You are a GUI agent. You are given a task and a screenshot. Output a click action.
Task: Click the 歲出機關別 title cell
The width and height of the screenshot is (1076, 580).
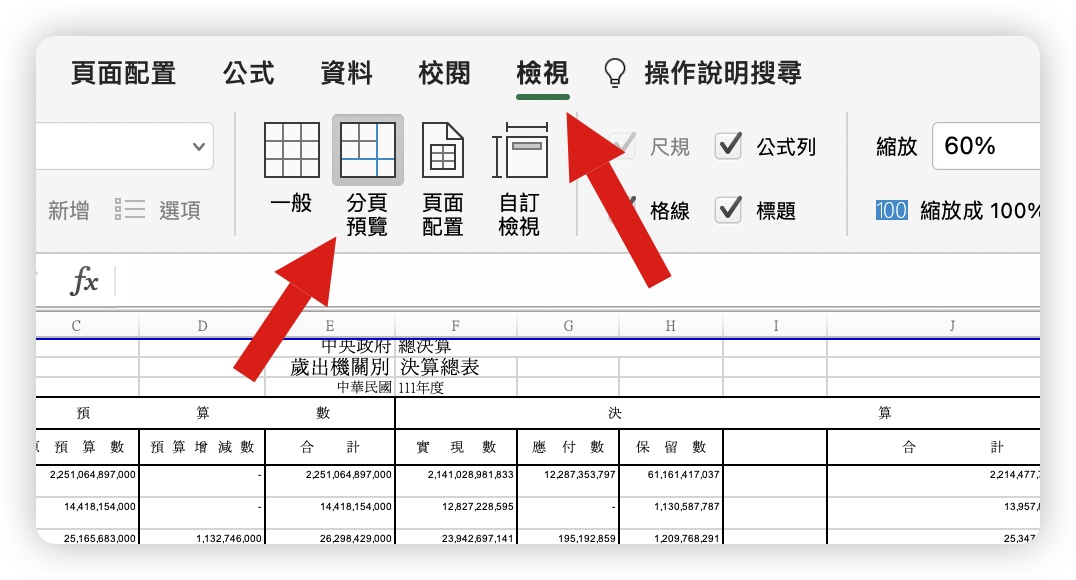[339, 367]
